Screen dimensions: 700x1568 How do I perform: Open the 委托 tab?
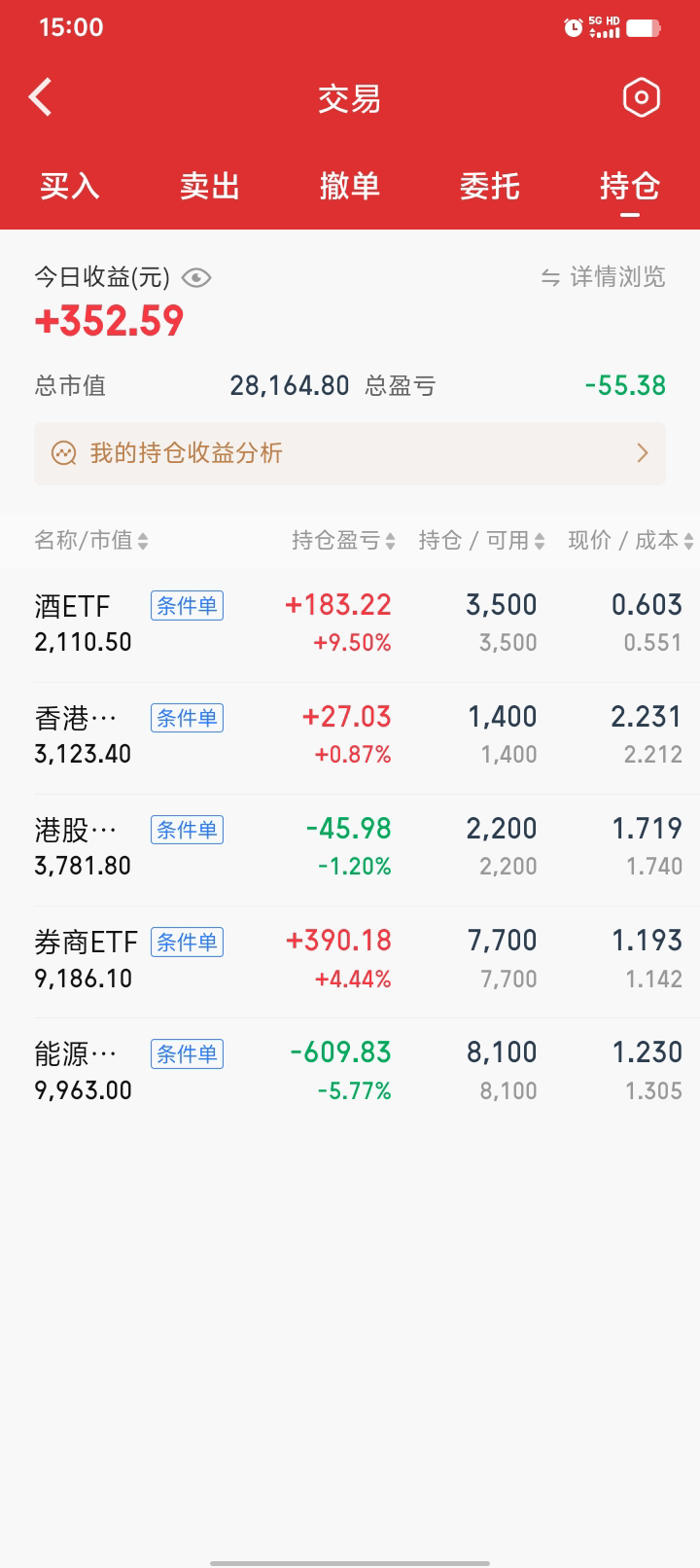click(x=490, y=185)
